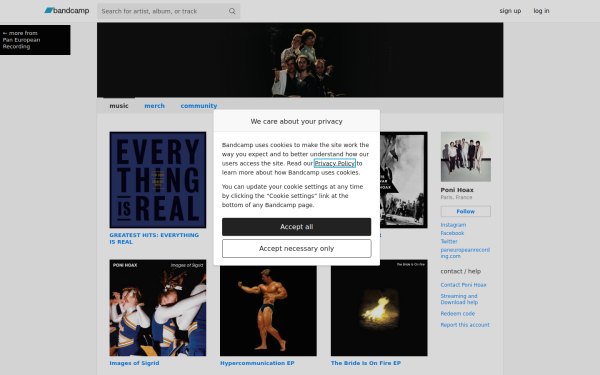Go back to more from Pan European Recording
This screenshot has height=375, width=600.
(35, 40)
